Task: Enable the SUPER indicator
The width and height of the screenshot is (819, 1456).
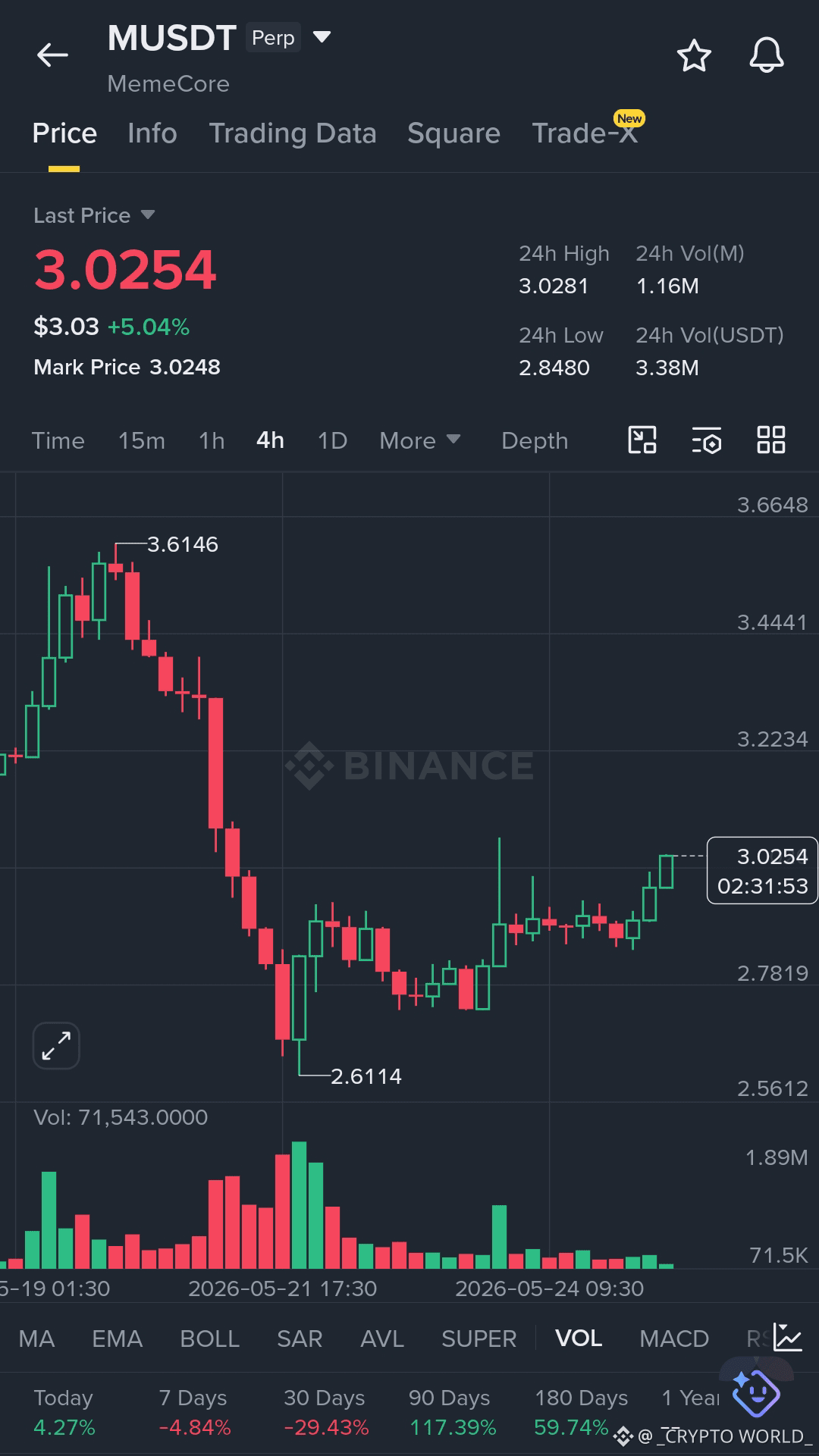Action: click(x=479, y=1339)
